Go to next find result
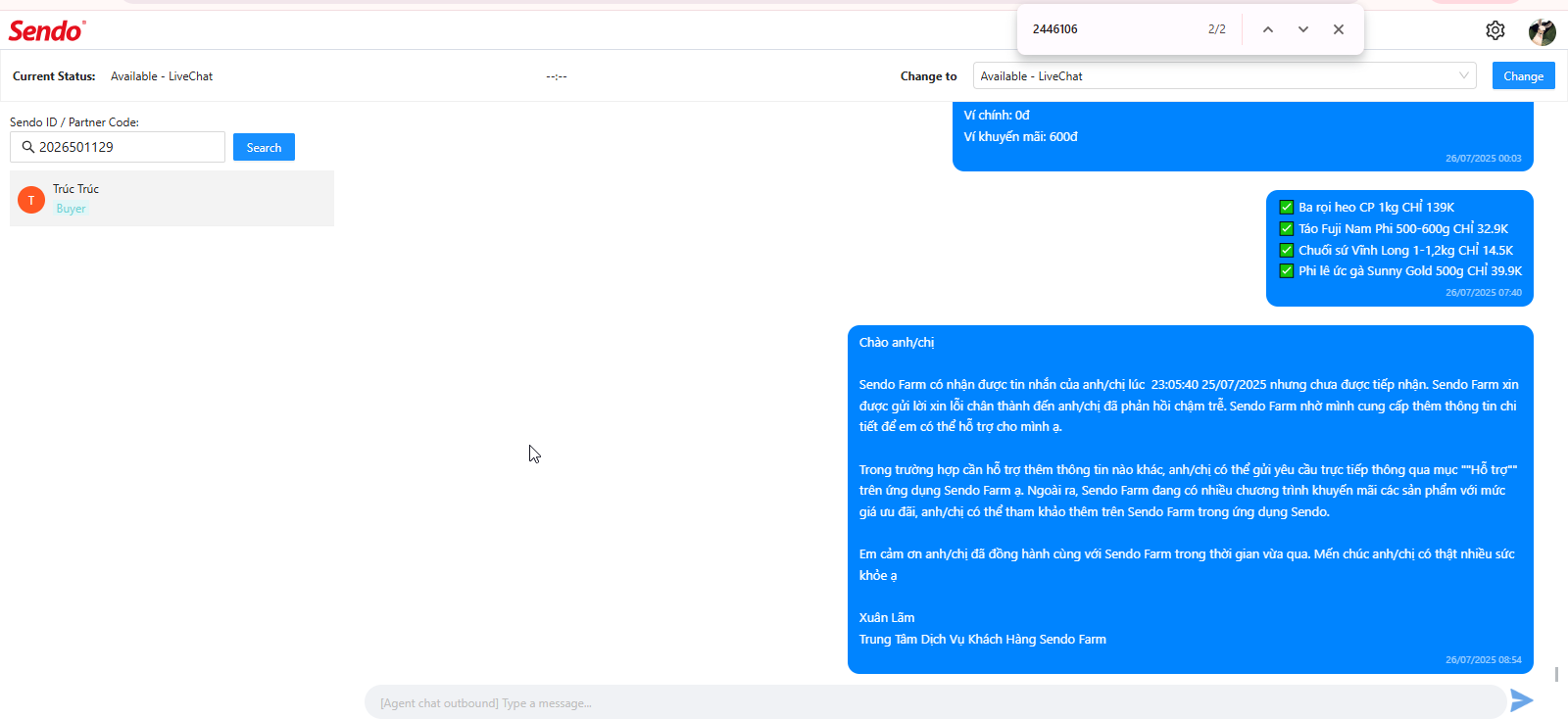The image size is (1568, 719). [x=1303, y=29]
